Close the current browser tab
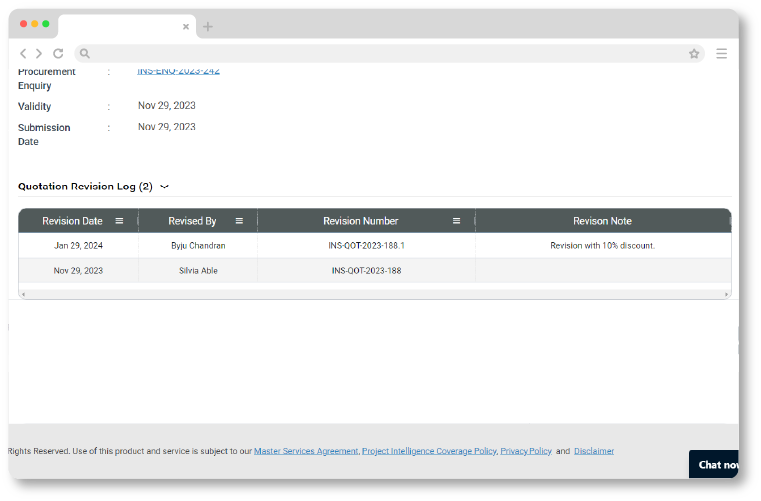This screenshot has height=501, width=761. [x=186, y=27]
